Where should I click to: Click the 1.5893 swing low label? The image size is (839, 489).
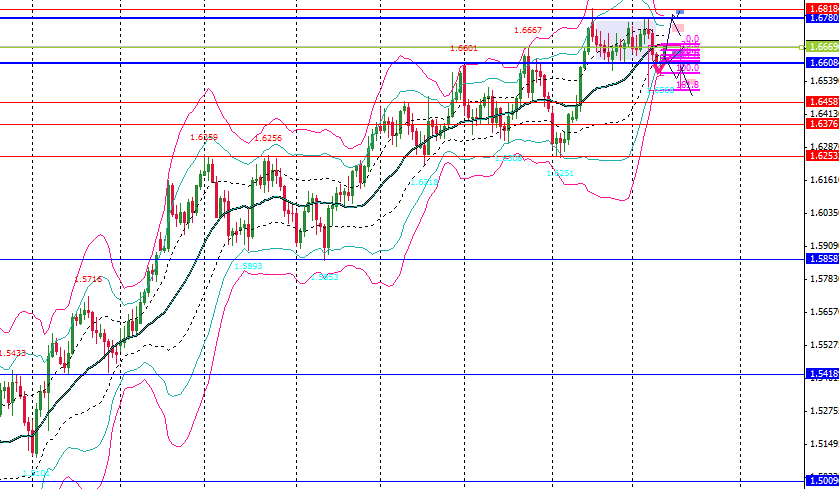[x=249, y=266]
